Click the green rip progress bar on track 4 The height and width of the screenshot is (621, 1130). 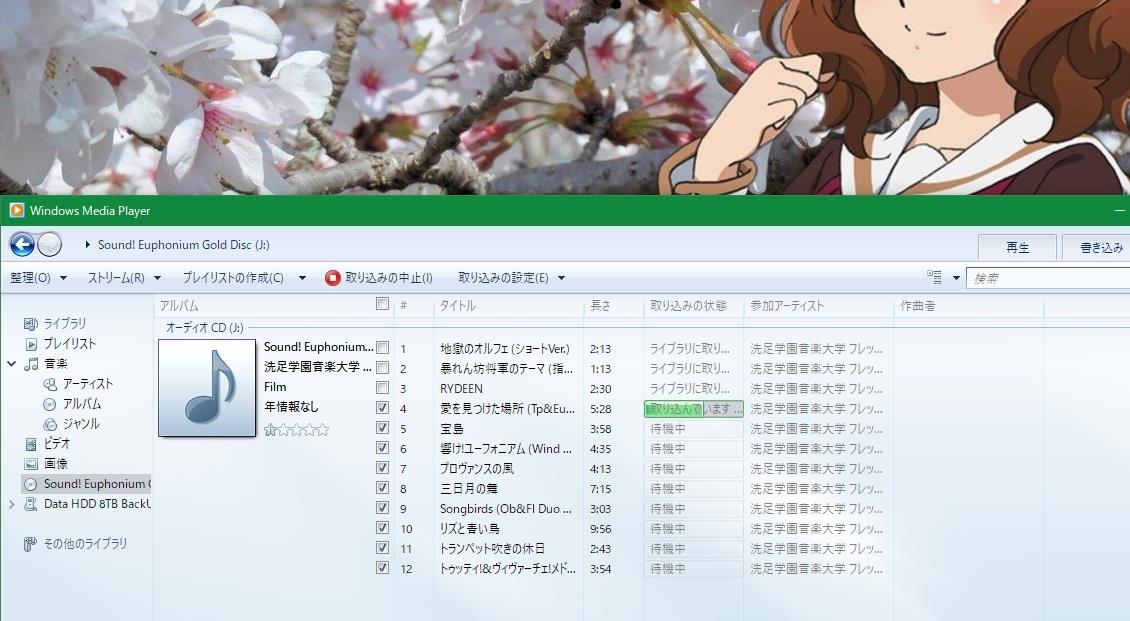pos(693,408)
